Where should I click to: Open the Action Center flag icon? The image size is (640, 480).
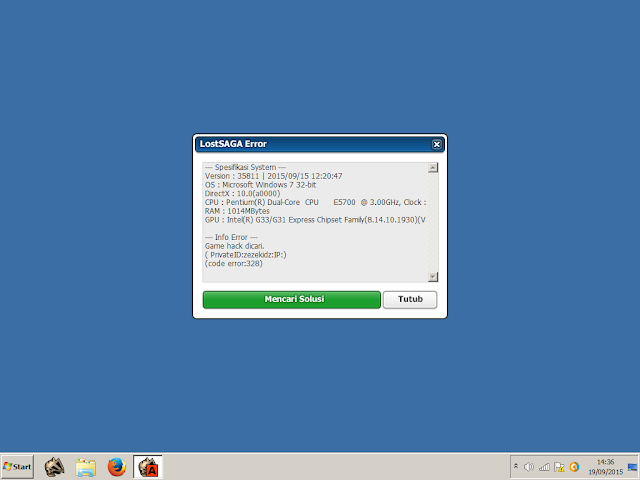coord(559,467)
